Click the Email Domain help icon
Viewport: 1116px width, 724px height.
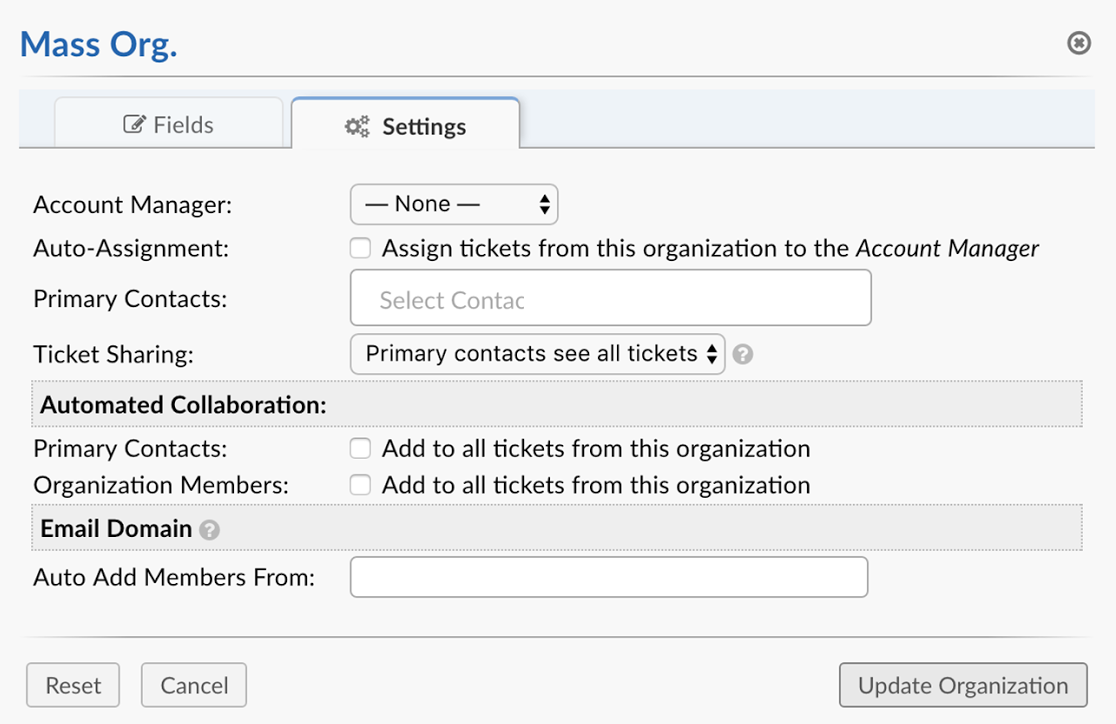[210, 528]
